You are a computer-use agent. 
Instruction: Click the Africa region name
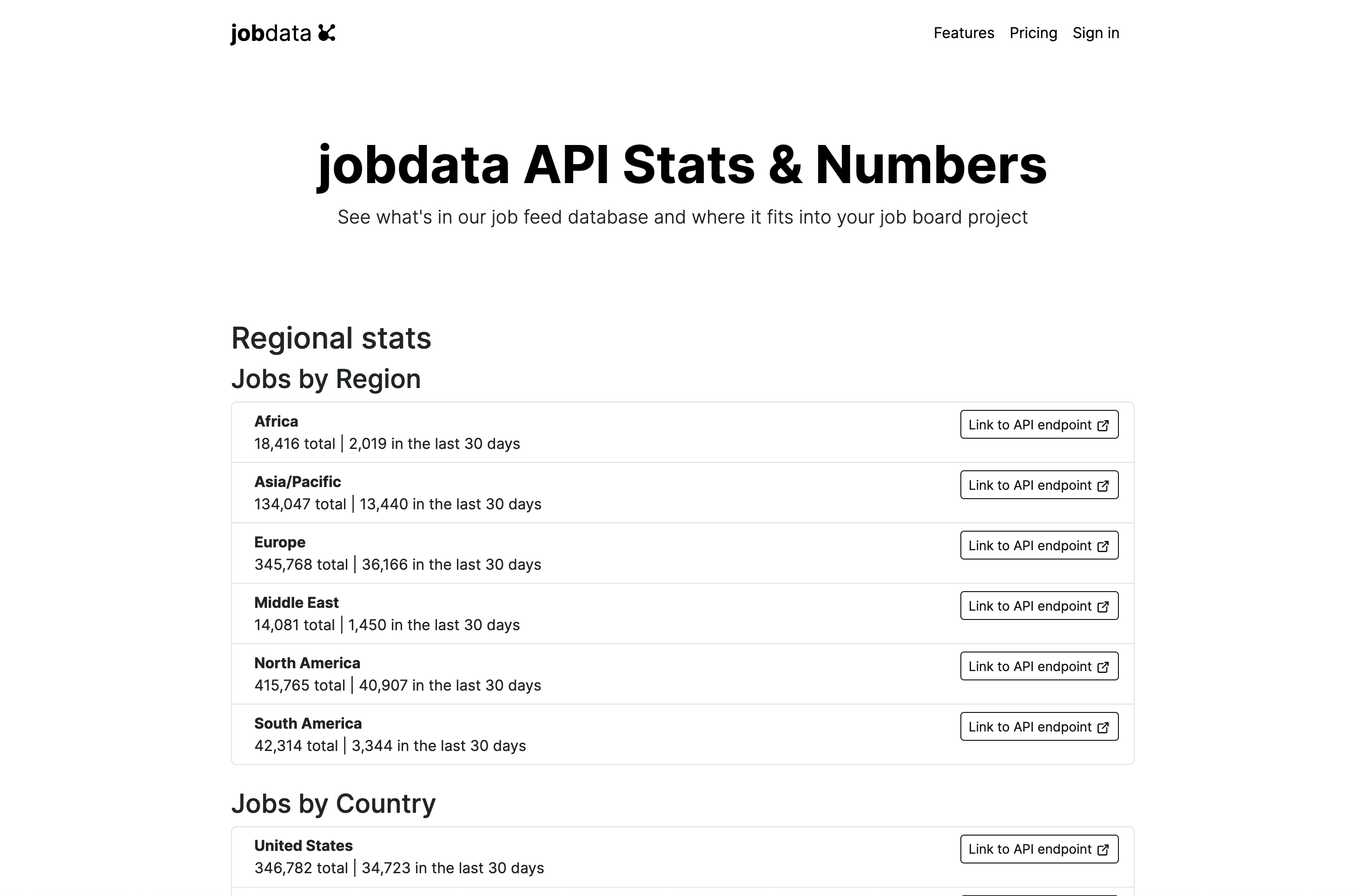(x=276, y=422)
